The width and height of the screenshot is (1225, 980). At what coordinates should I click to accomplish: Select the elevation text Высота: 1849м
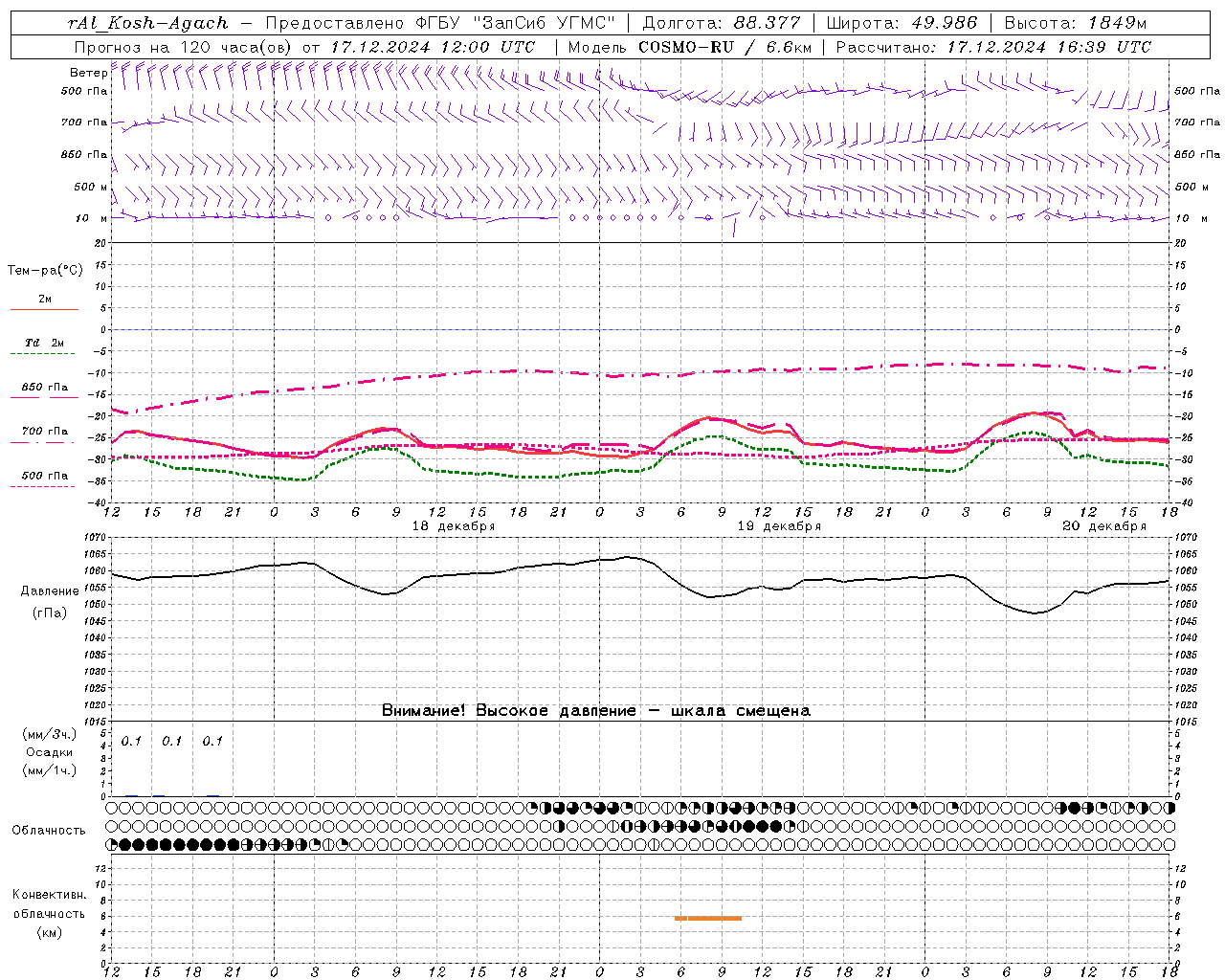click(x=1076, y=23)
